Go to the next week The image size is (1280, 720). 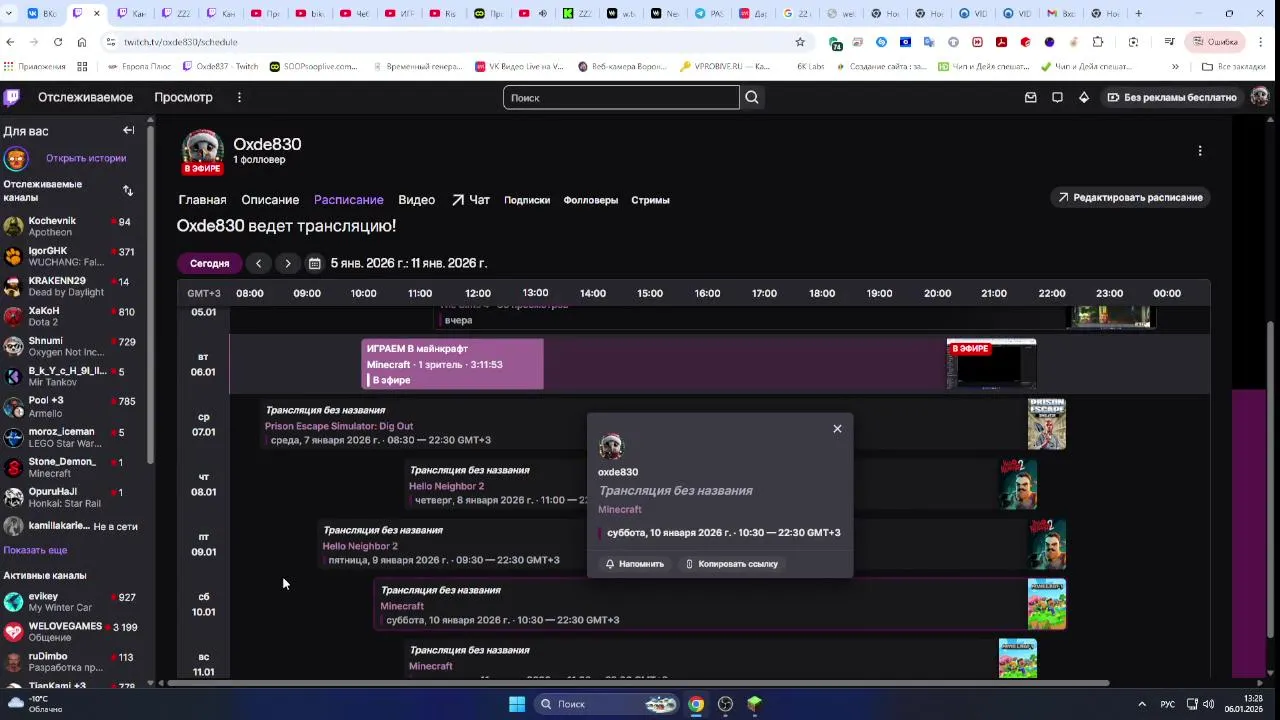tap(288, 263)
